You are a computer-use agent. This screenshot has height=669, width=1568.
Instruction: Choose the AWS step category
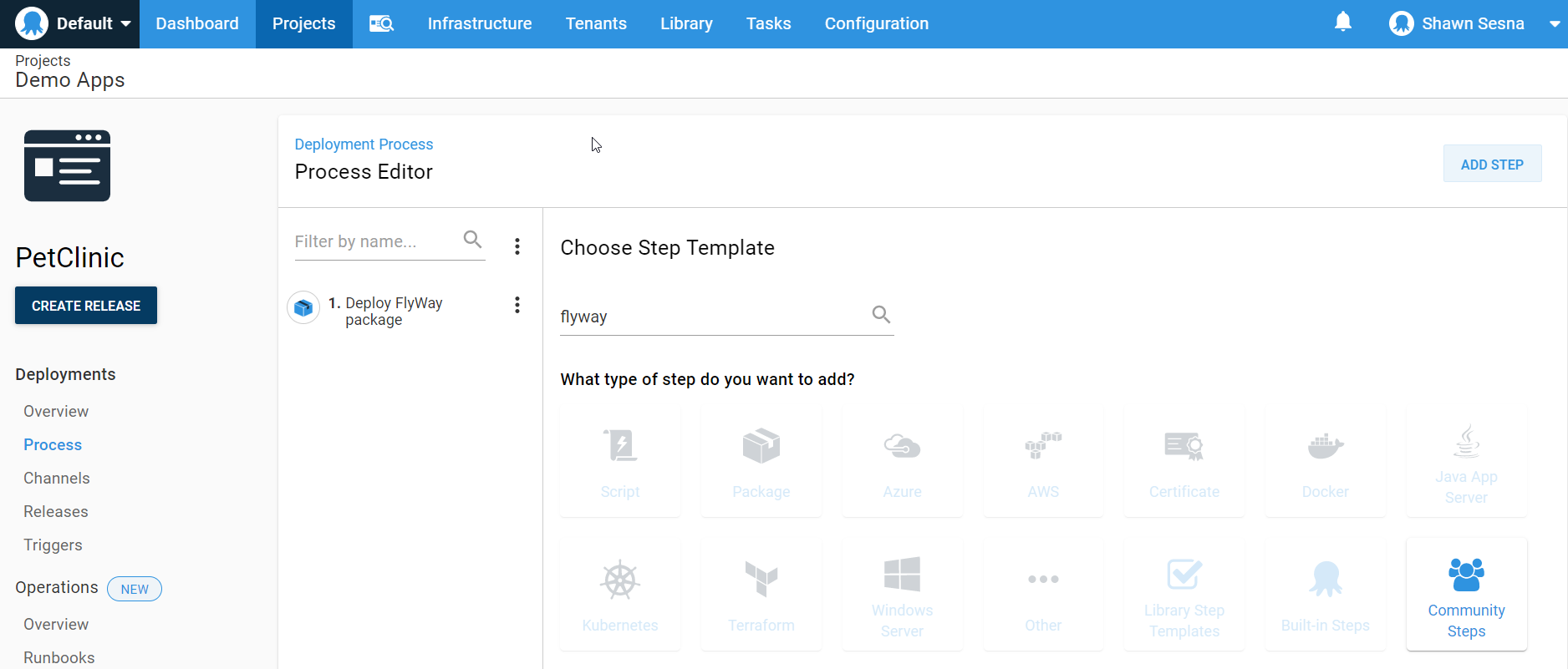[x=1042, y=463]
